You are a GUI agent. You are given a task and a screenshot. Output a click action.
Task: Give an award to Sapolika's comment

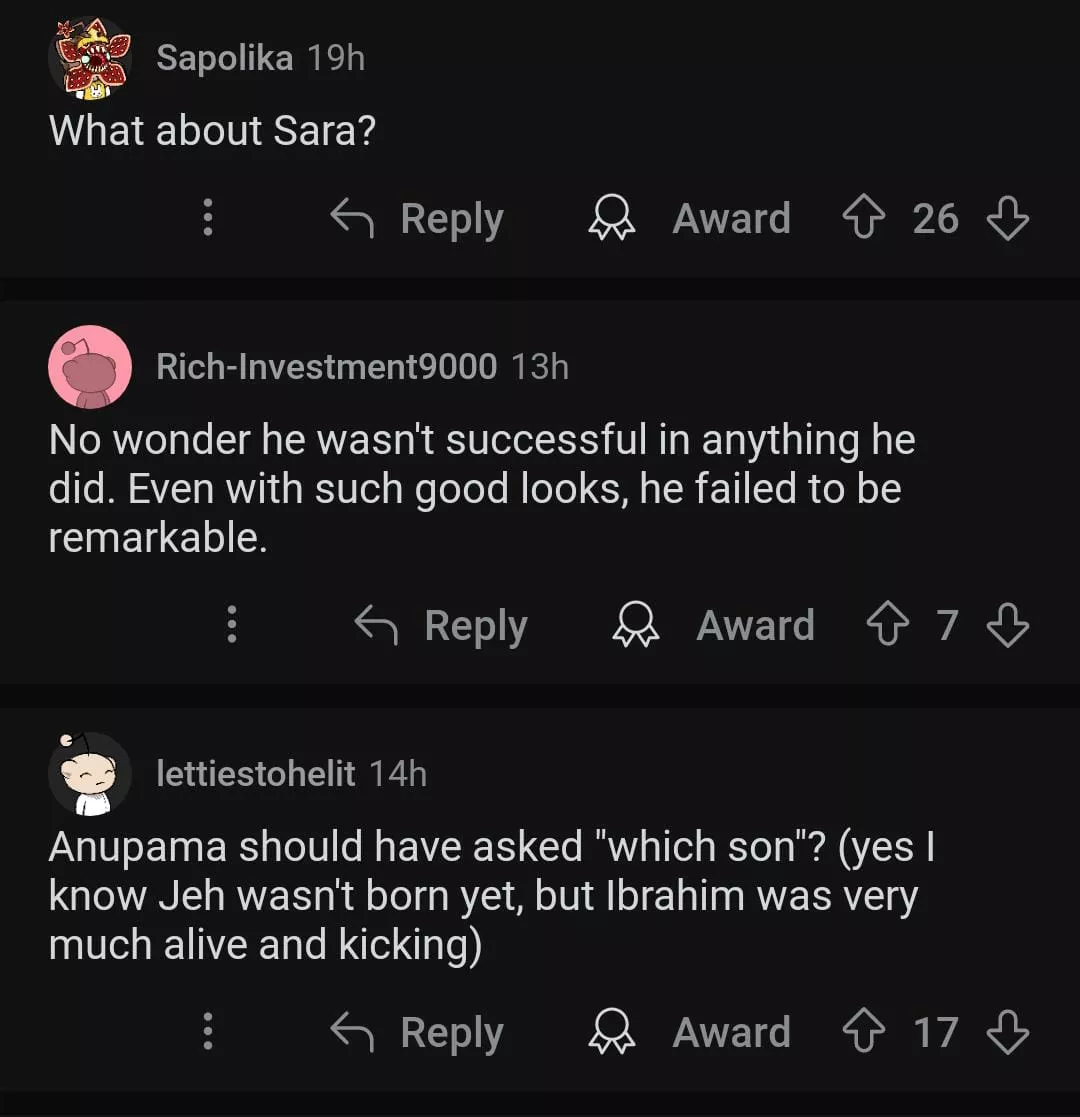tap(690, 218)
